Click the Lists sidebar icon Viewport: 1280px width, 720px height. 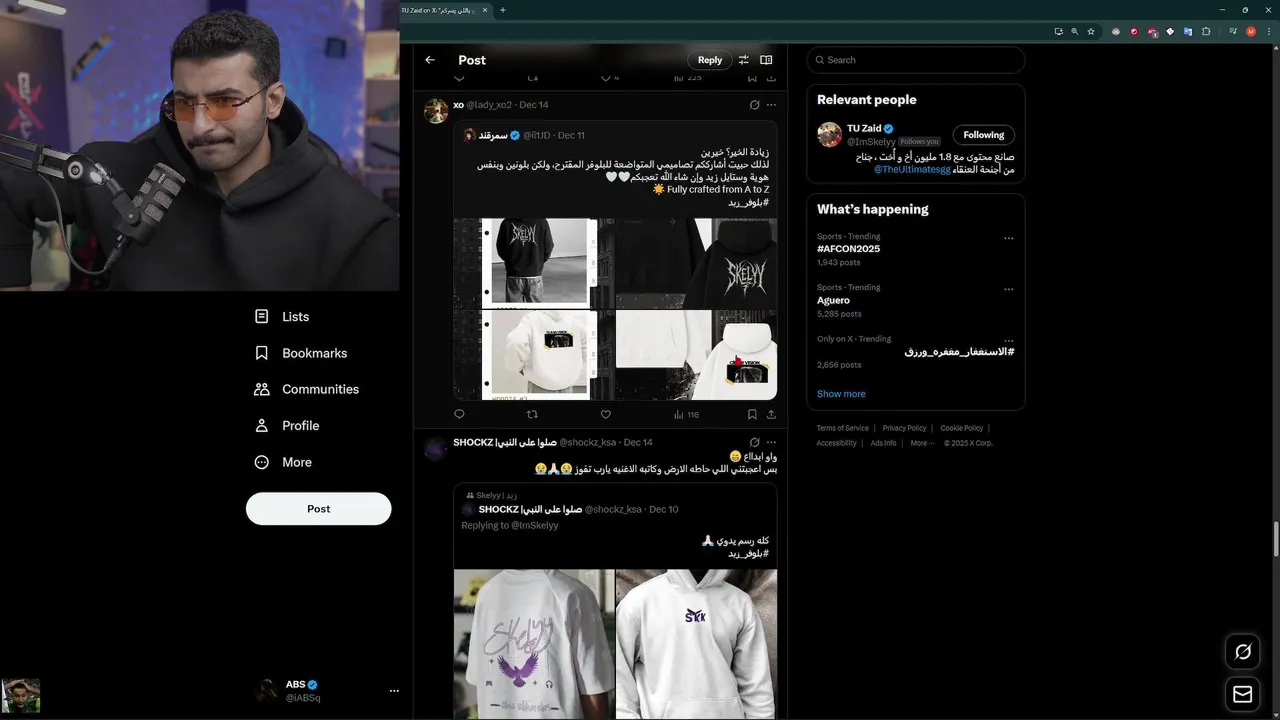coord(262,316)
